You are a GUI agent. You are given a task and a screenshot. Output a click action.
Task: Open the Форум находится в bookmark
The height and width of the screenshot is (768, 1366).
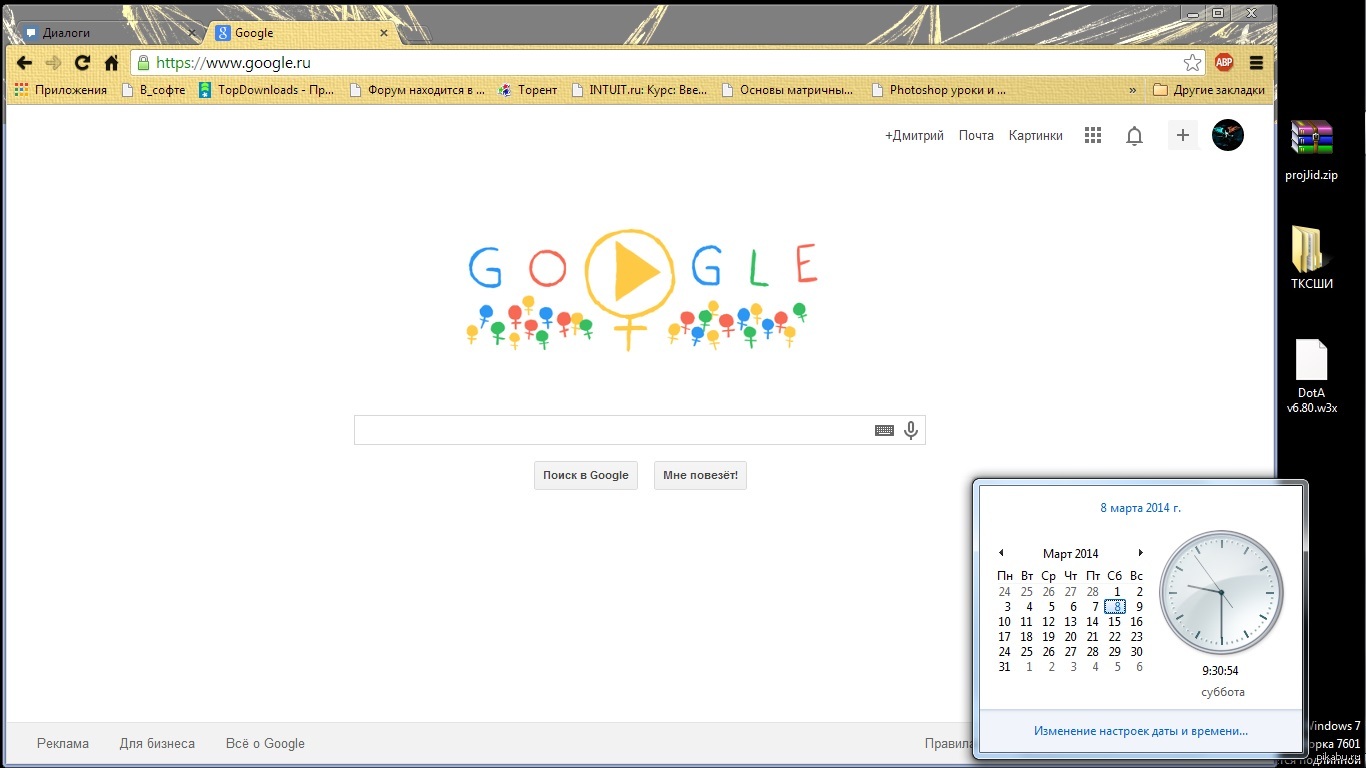click(x=417, y=90)
